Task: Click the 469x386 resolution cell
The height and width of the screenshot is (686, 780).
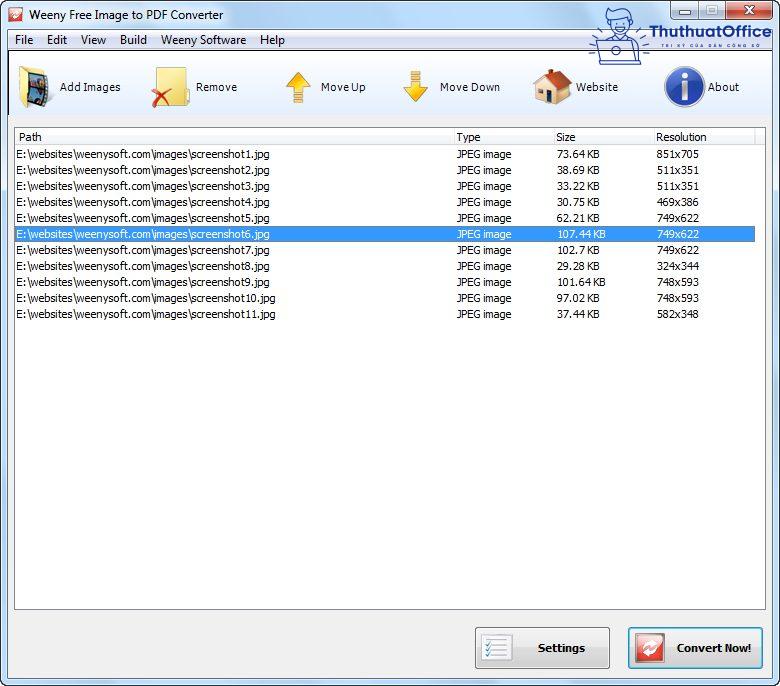Action: (678, 202)
